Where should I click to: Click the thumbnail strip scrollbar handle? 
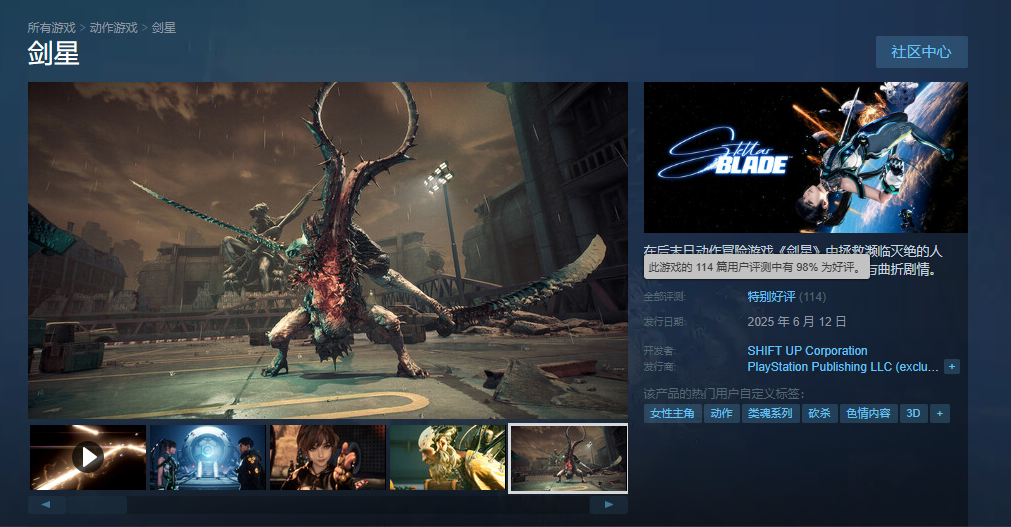click(x=96, y=504)
